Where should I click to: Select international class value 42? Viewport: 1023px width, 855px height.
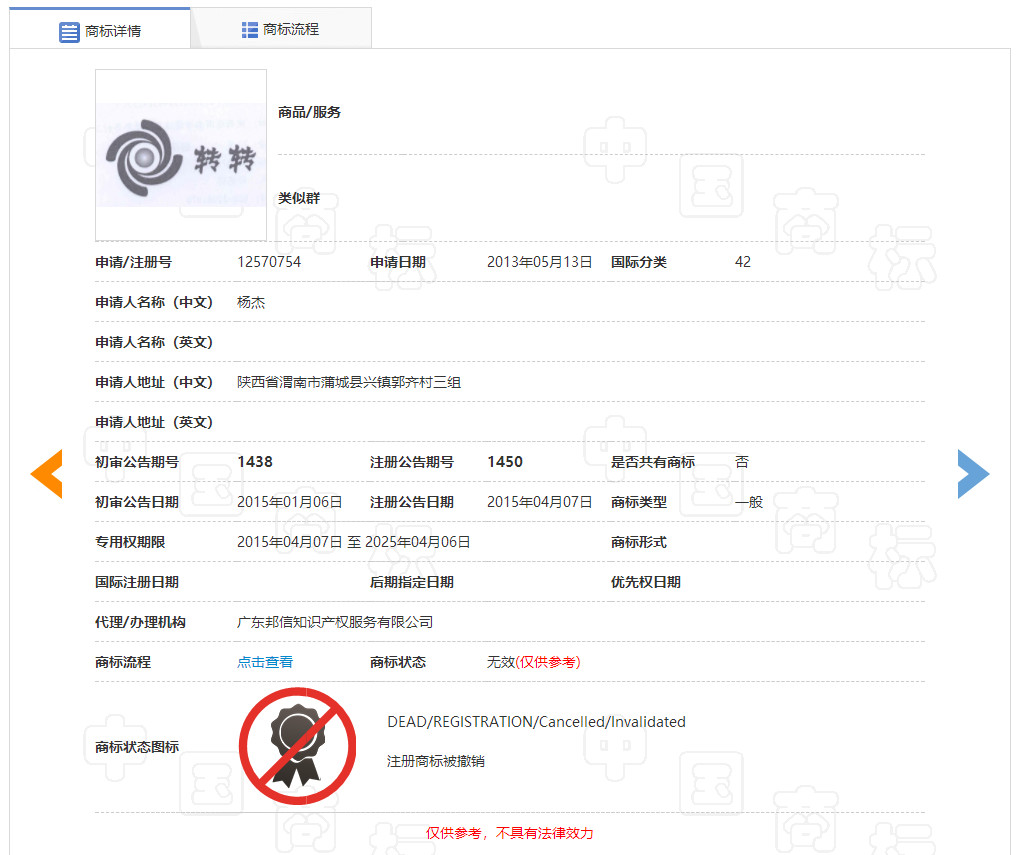coord(742,262)
